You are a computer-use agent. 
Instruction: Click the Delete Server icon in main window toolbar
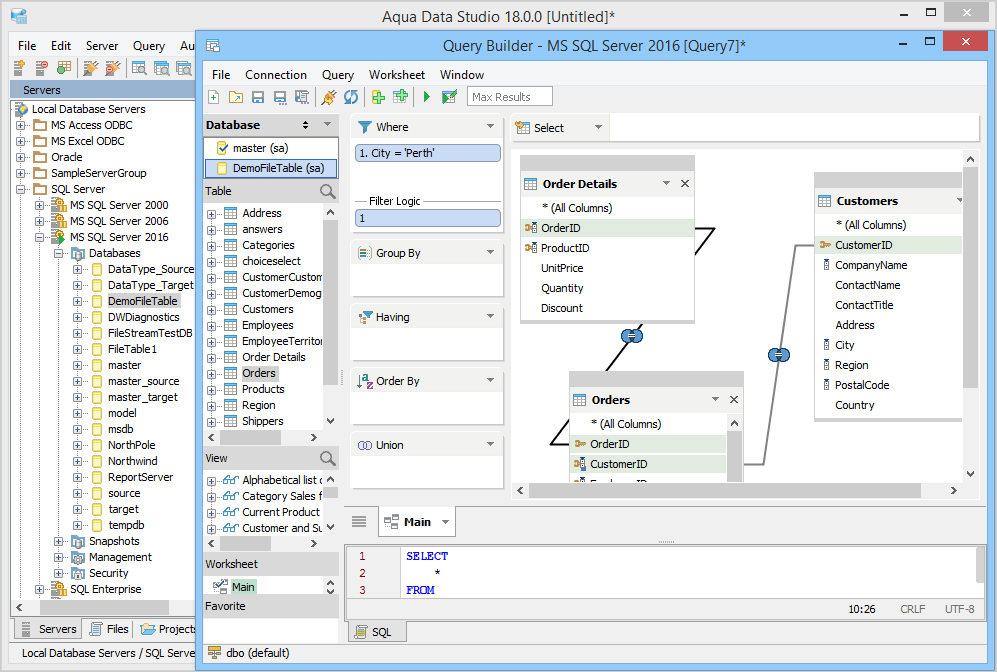click(x=41, y=67)
